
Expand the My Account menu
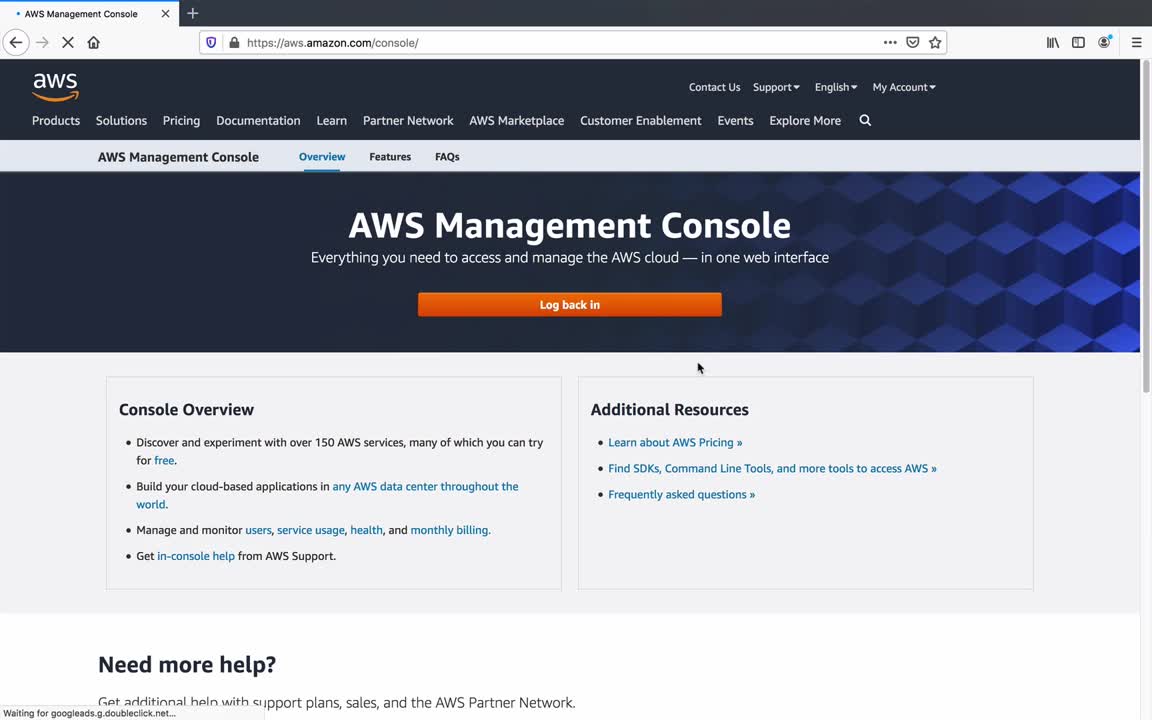coord(903,87)
